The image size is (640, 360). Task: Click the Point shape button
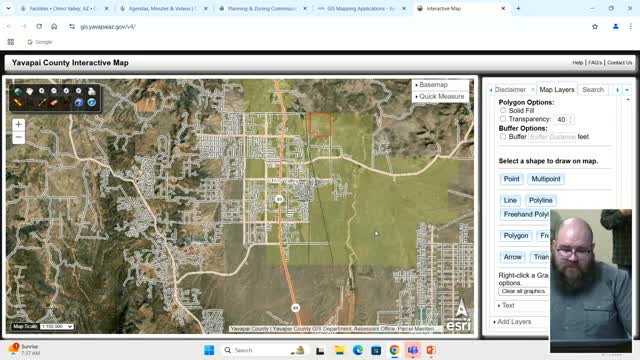[511, 179]
